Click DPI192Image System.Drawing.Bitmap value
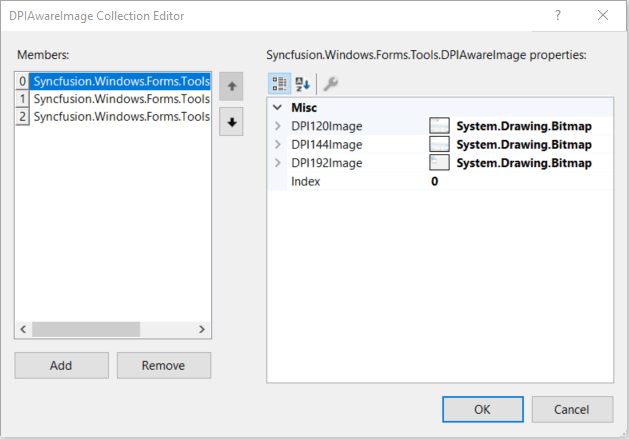Screen dimensions: 629x439 click(524, 163)
